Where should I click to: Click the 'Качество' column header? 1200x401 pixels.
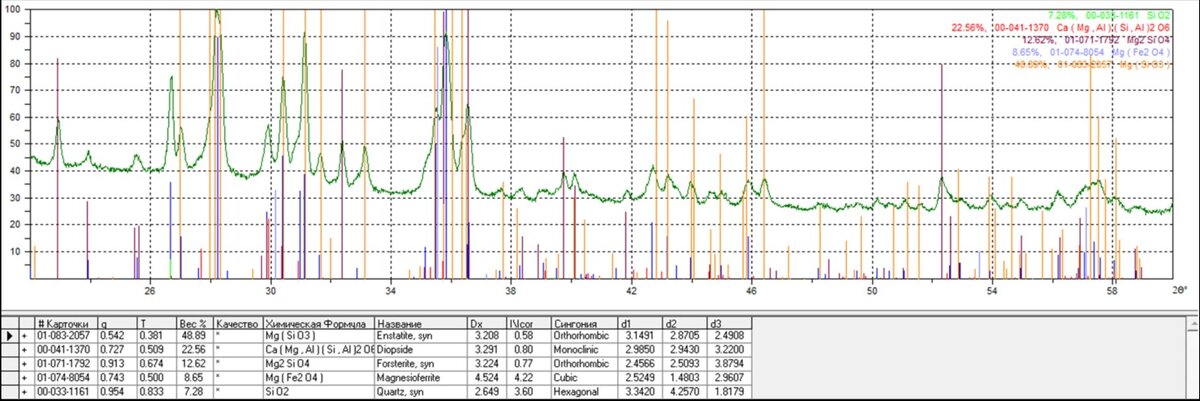238,325
